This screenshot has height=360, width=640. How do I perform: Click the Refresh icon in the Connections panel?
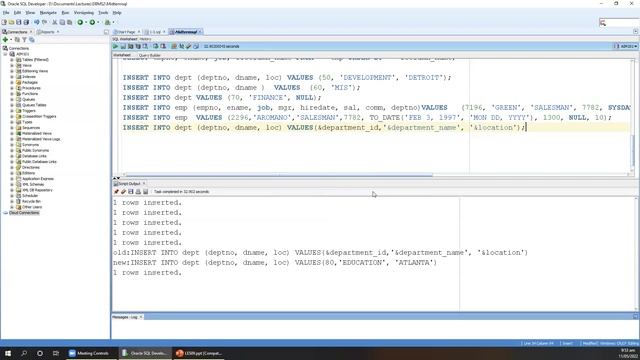tap(17, 40)
